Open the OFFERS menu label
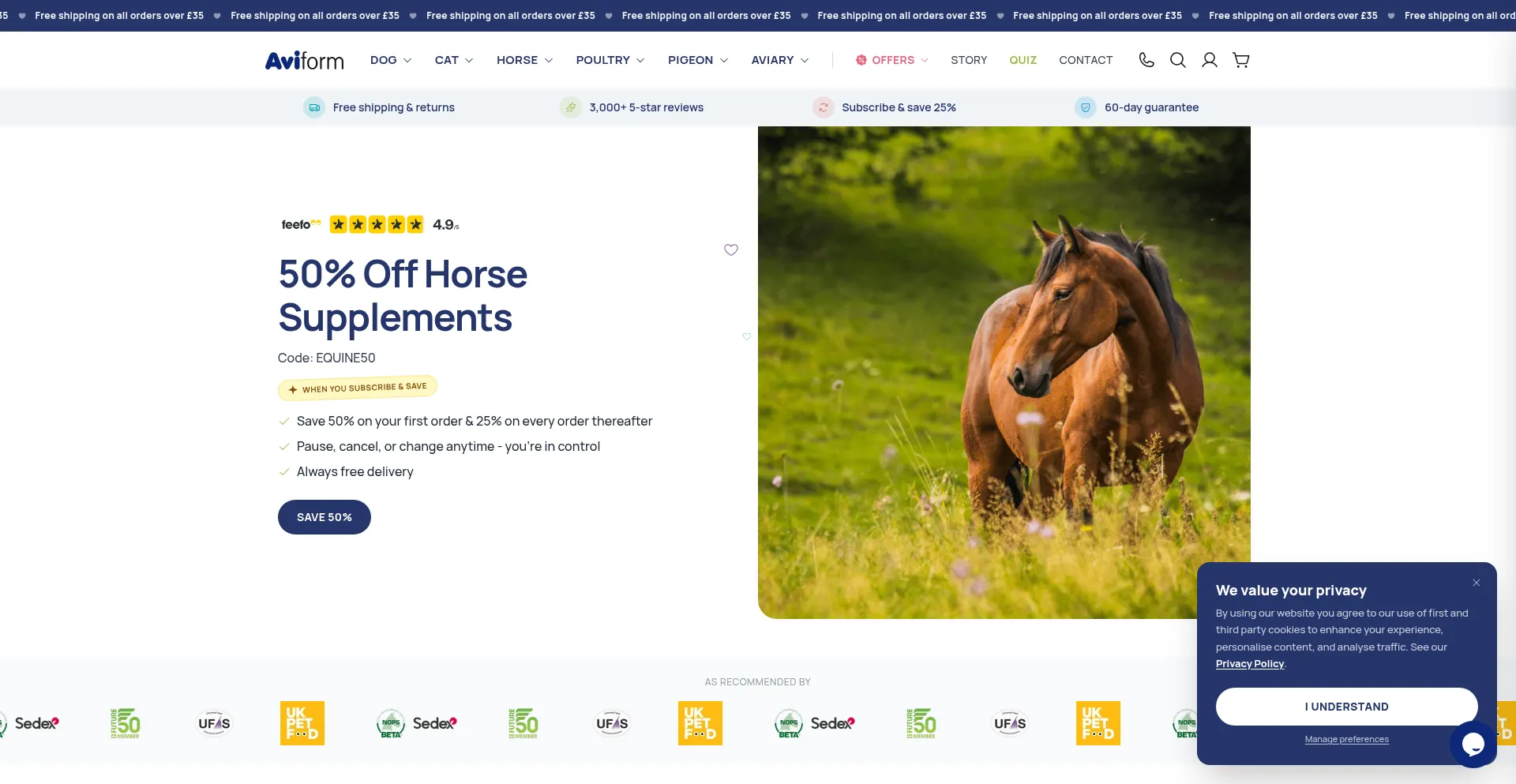1516x784 pixels. tap(893, 60)
